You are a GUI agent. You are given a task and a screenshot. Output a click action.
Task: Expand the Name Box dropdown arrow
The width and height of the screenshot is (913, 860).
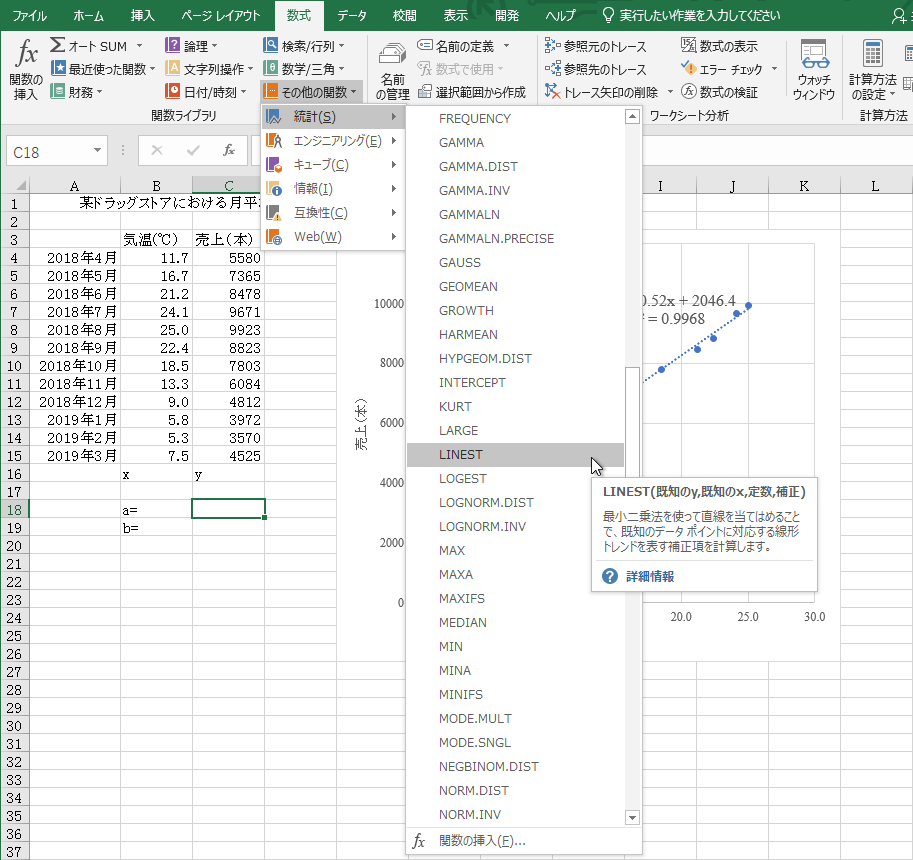(97, 151)
